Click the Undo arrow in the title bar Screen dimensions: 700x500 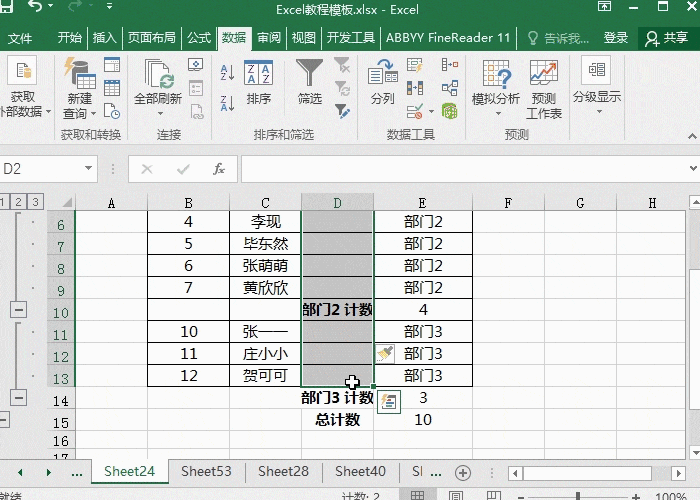tap(35, 6)
